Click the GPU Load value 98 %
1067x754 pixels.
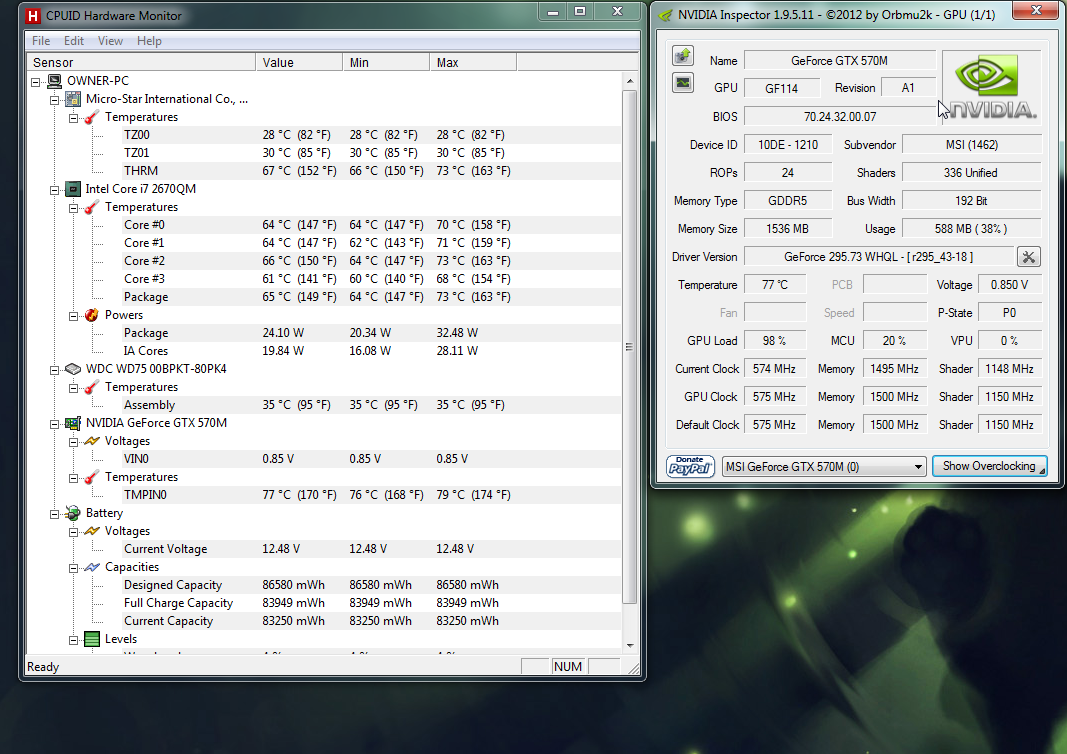[x=774, y=341]
